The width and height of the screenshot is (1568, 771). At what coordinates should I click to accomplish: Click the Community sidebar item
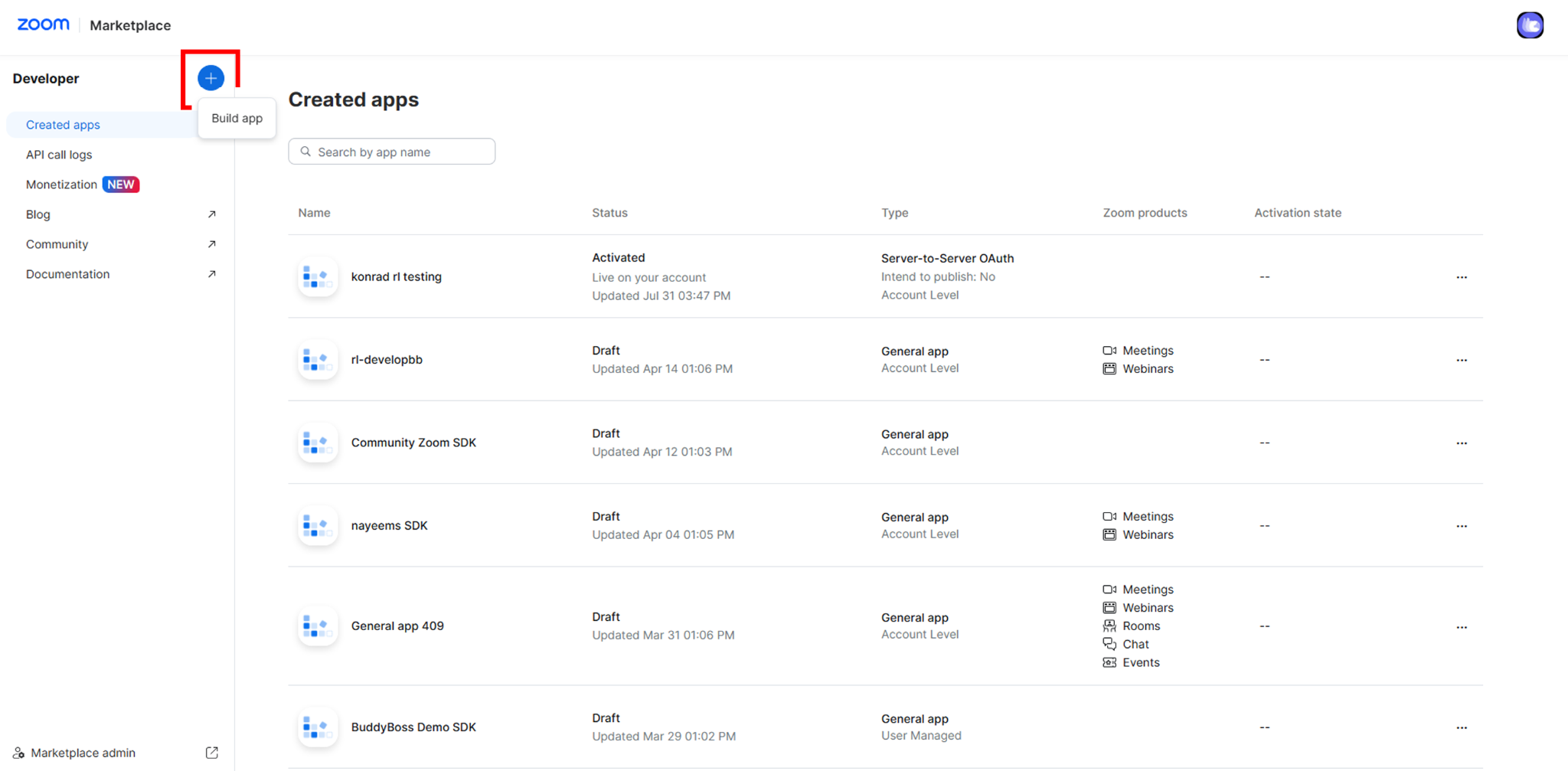[x=57, y=244]
